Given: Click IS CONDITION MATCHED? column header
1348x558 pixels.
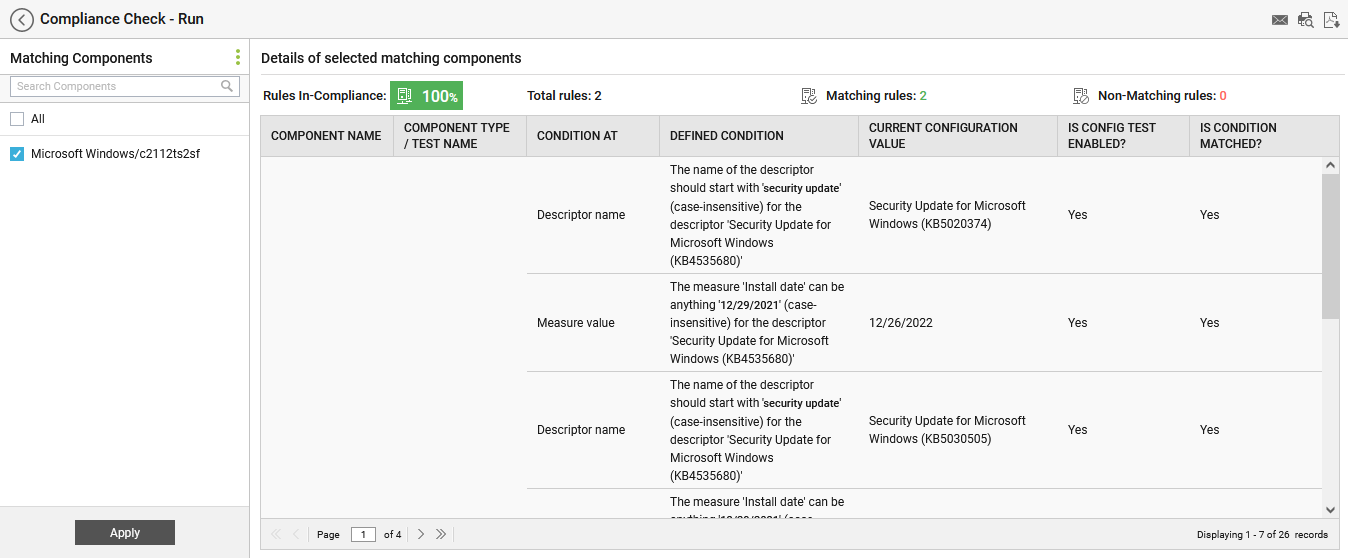Looking at the screenshot, I should [1264, 136].
